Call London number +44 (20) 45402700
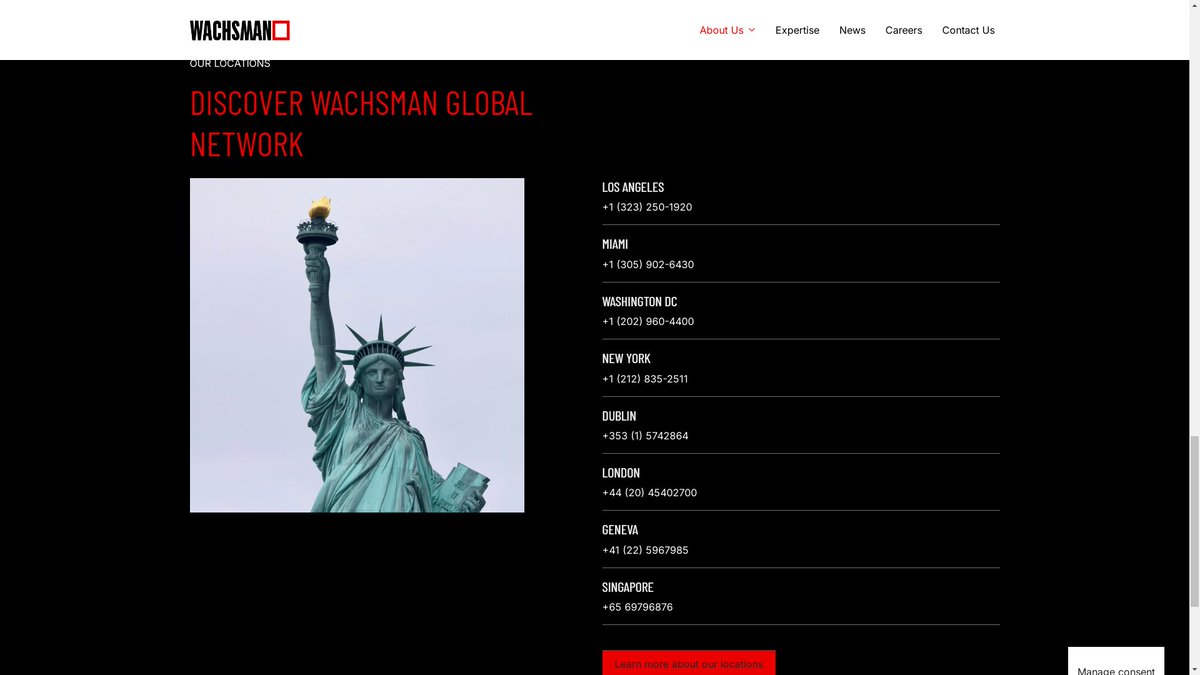Viewport: 1200px width, 675px height. (x=649, y=493)
